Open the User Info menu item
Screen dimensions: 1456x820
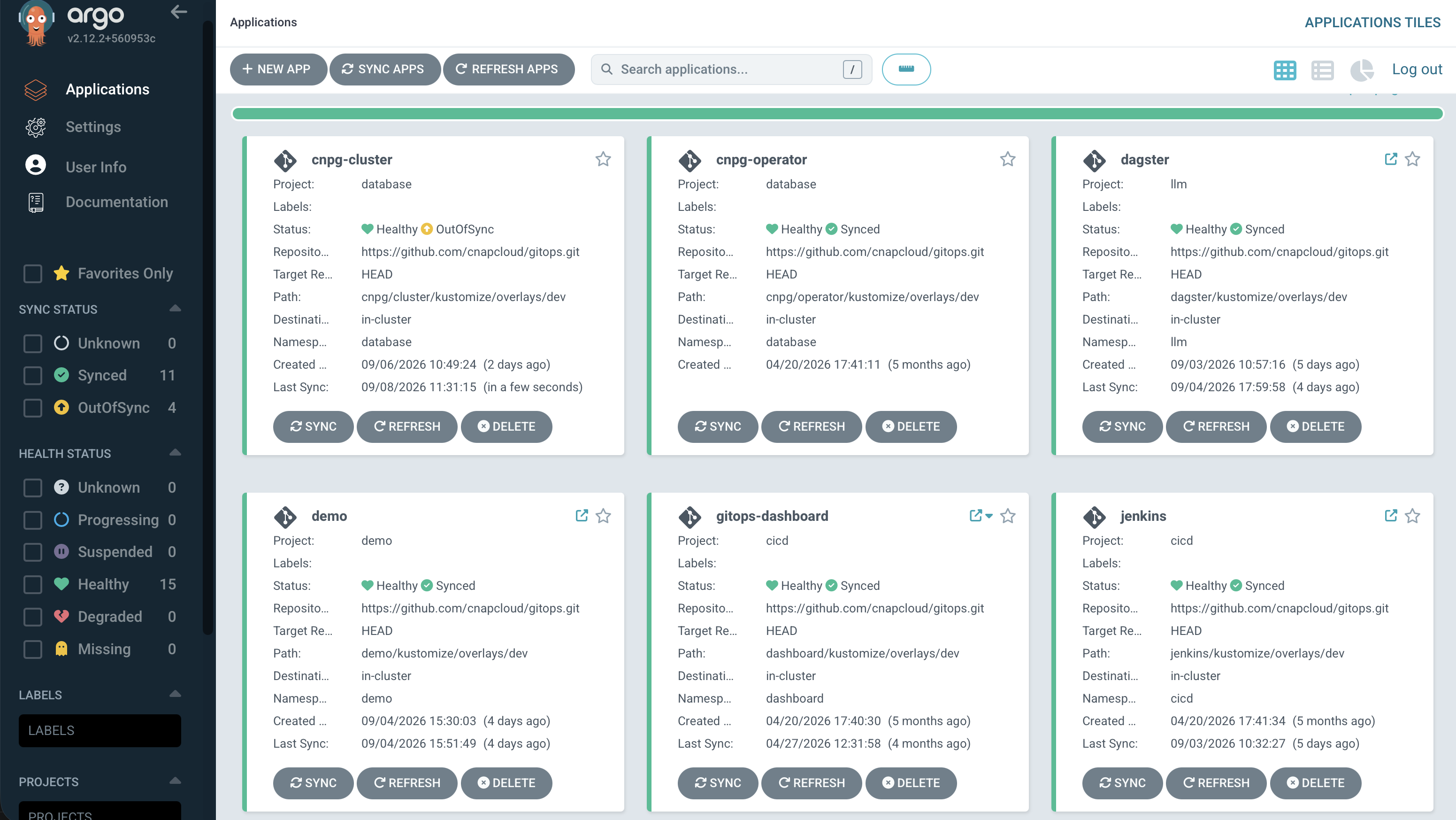pyautogui.click(x=96, y=167)
